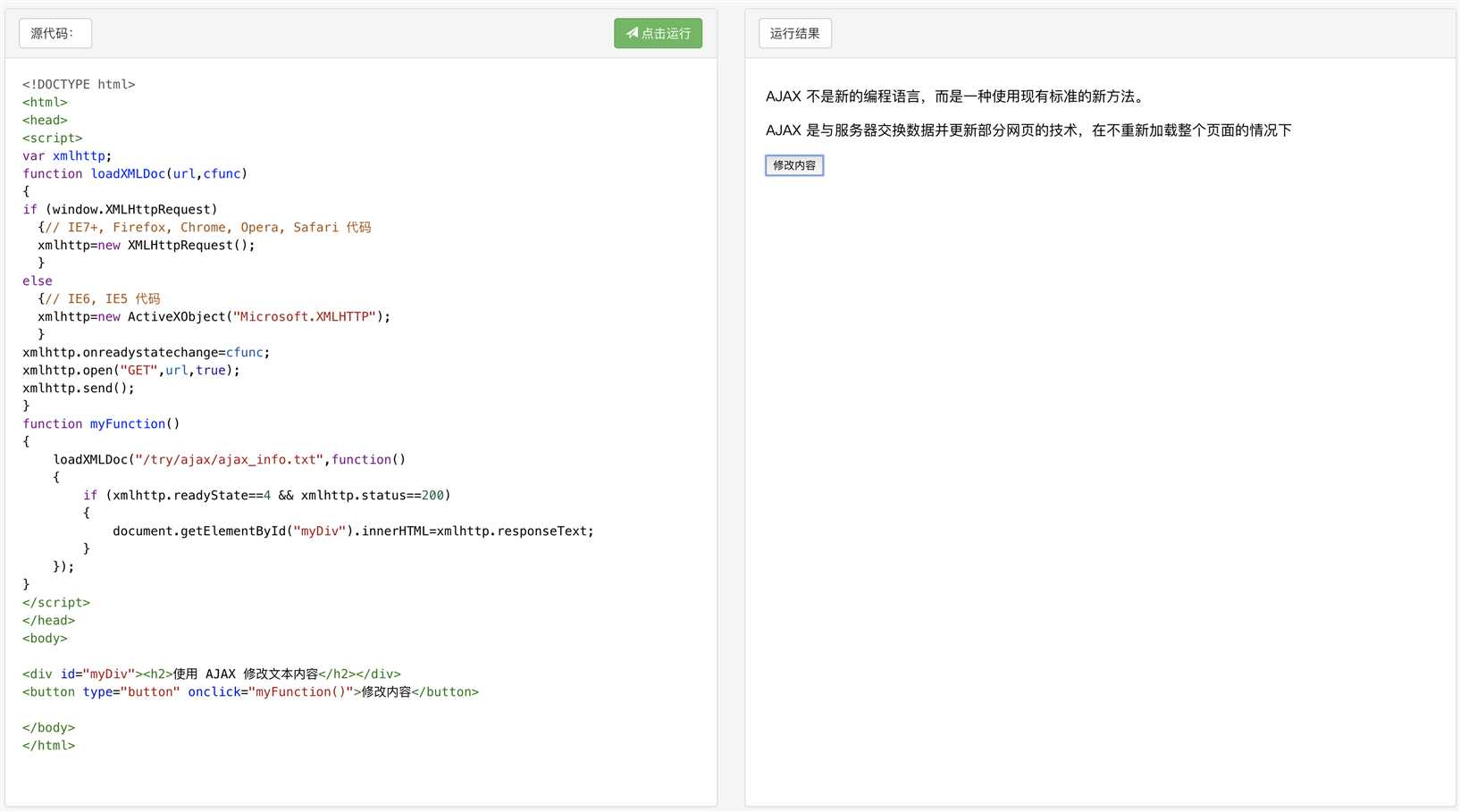Click the "var xmlhttp;" code line
The height and width of the screenshot is (812, 1460).
[x=67, y=156]
